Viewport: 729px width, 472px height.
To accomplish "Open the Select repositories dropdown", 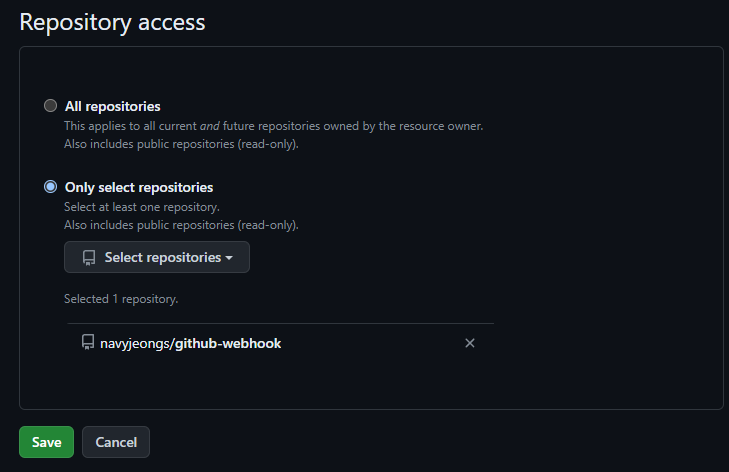I will (x=157, y=257).
